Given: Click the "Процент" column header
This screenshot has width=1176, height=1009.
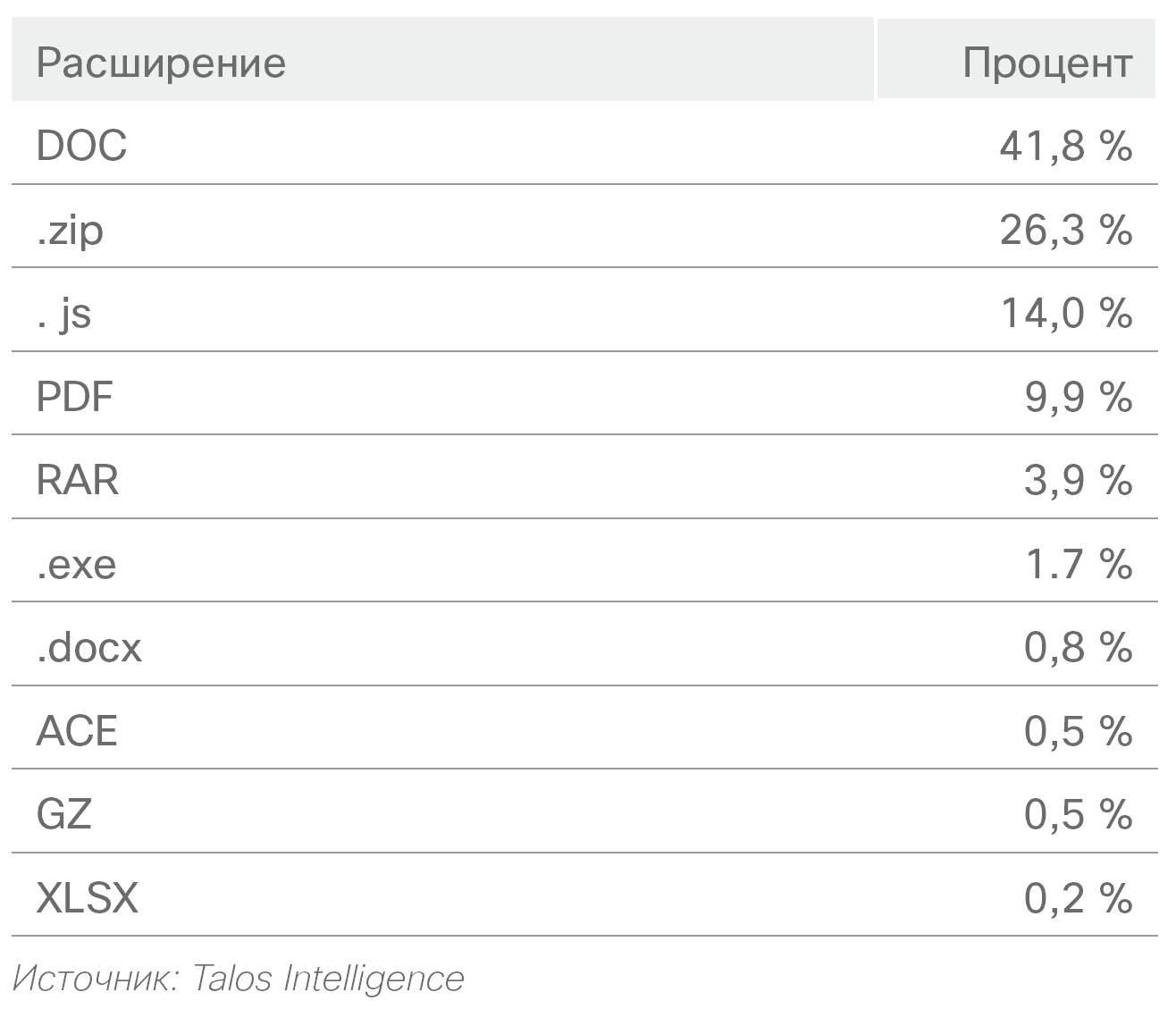Looking at the screenshot, I should (x=1046, y=63).
